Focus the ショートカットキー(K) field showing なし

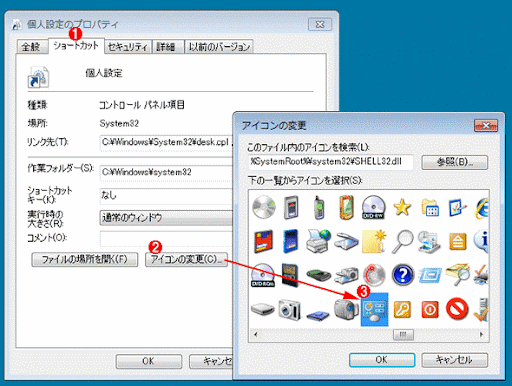166,196
